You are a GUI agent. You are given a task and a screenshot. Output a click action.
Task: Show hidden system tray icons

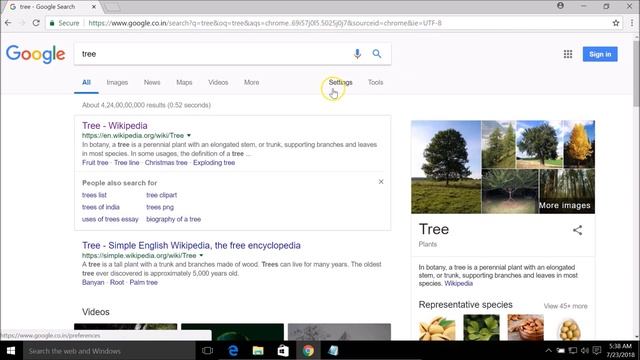coord(549,351)
